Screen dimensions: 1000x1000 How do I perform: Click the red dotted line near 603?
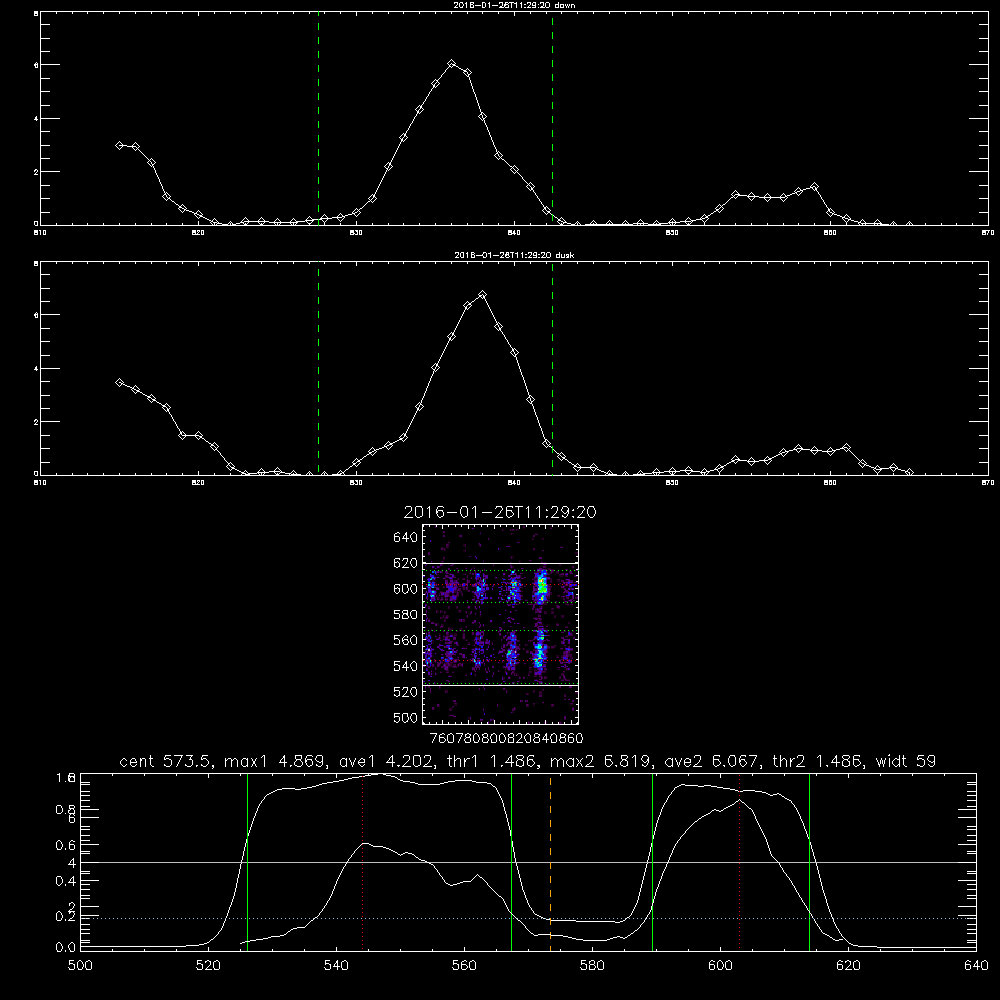[739, 861]
